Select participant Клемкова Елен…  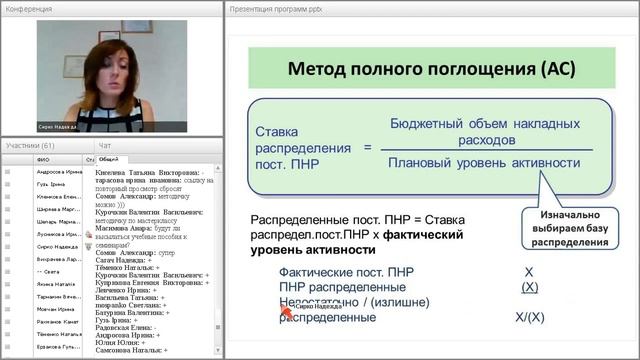tap(58, 197)
